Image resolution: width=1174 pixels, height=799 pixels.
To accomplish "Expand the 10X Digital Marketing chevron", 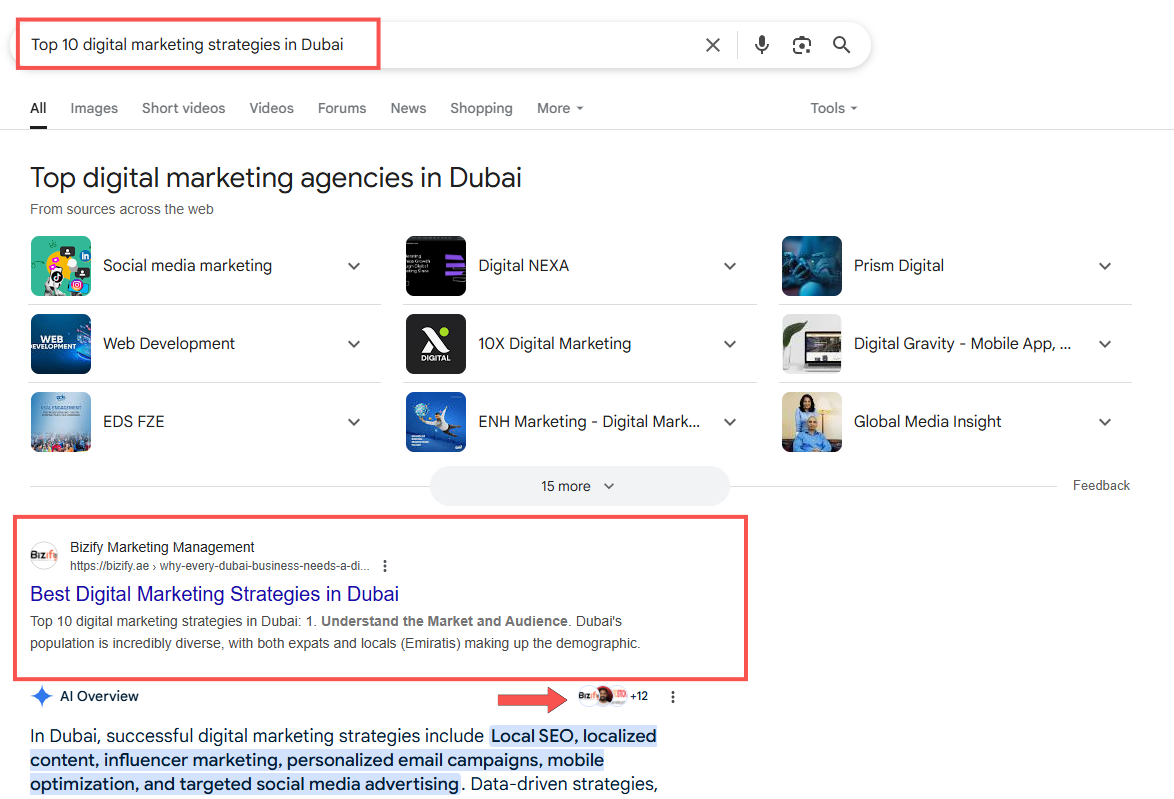I will click(730, 344).
